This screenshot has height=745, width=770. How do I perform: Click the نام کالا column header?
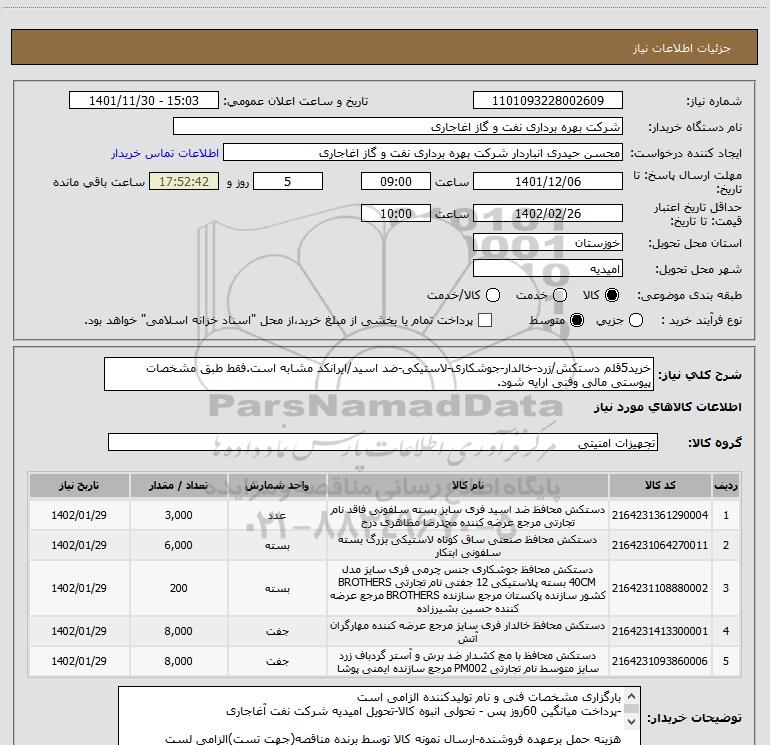(x=468, y=486)
